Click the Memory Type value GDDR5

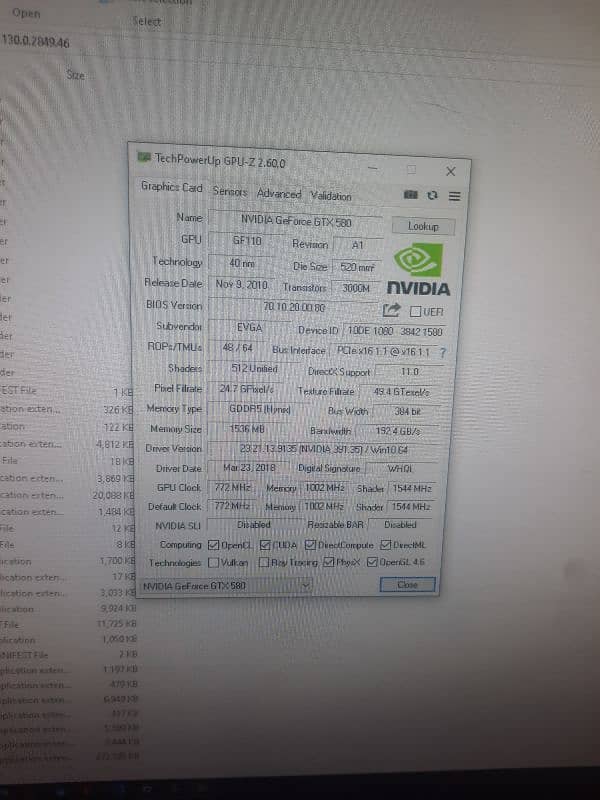click(x=259, y=409)
